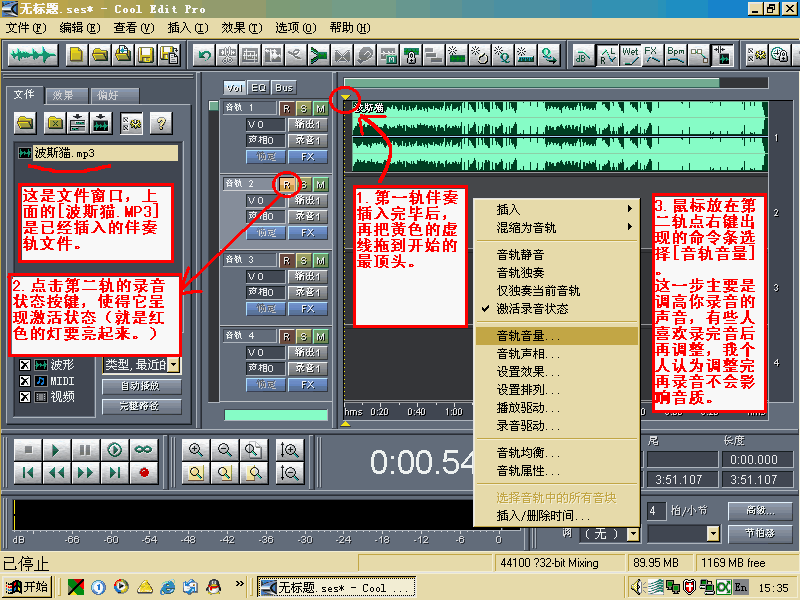Click the undo arrow toolbar icon
The image size is (800, 600).
pos(205,55)
